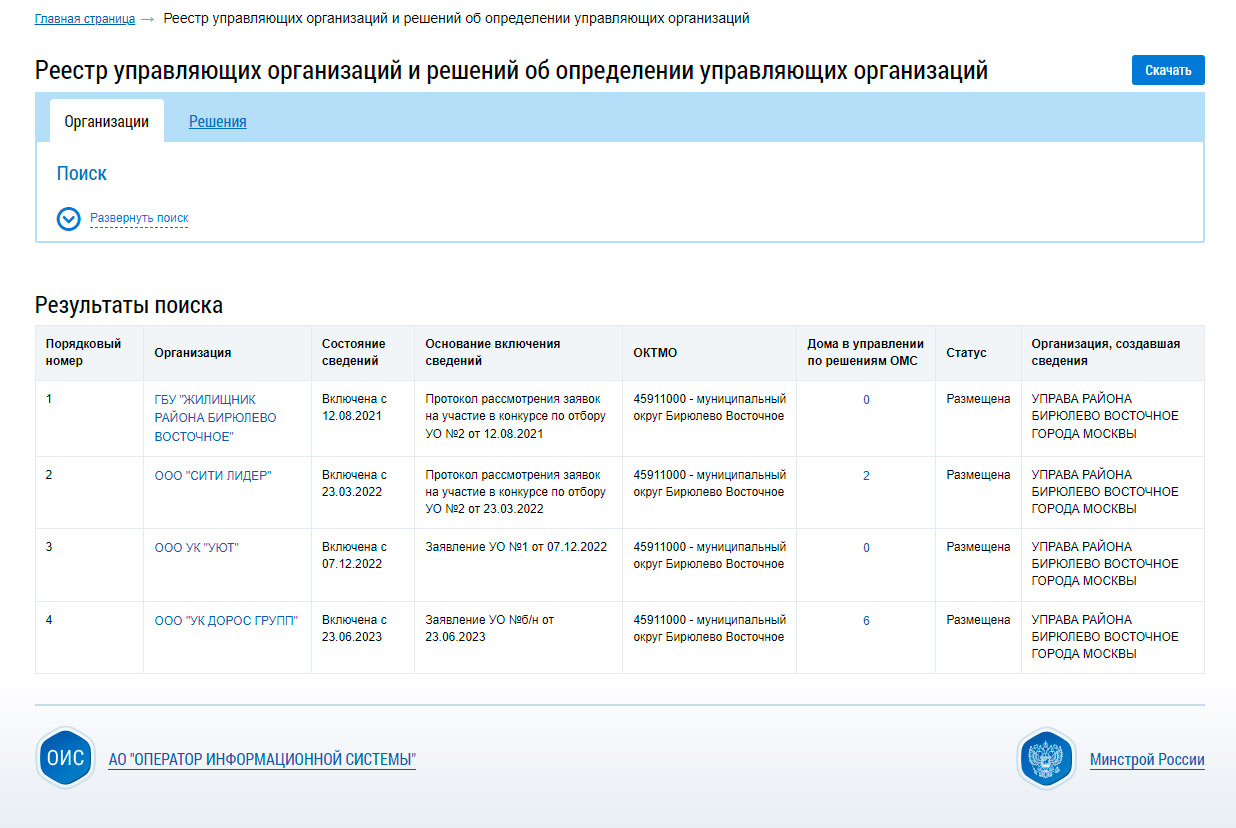This screenshot has height=828, width=1236.
Task: Select the Организации tab
Action: 106,122
